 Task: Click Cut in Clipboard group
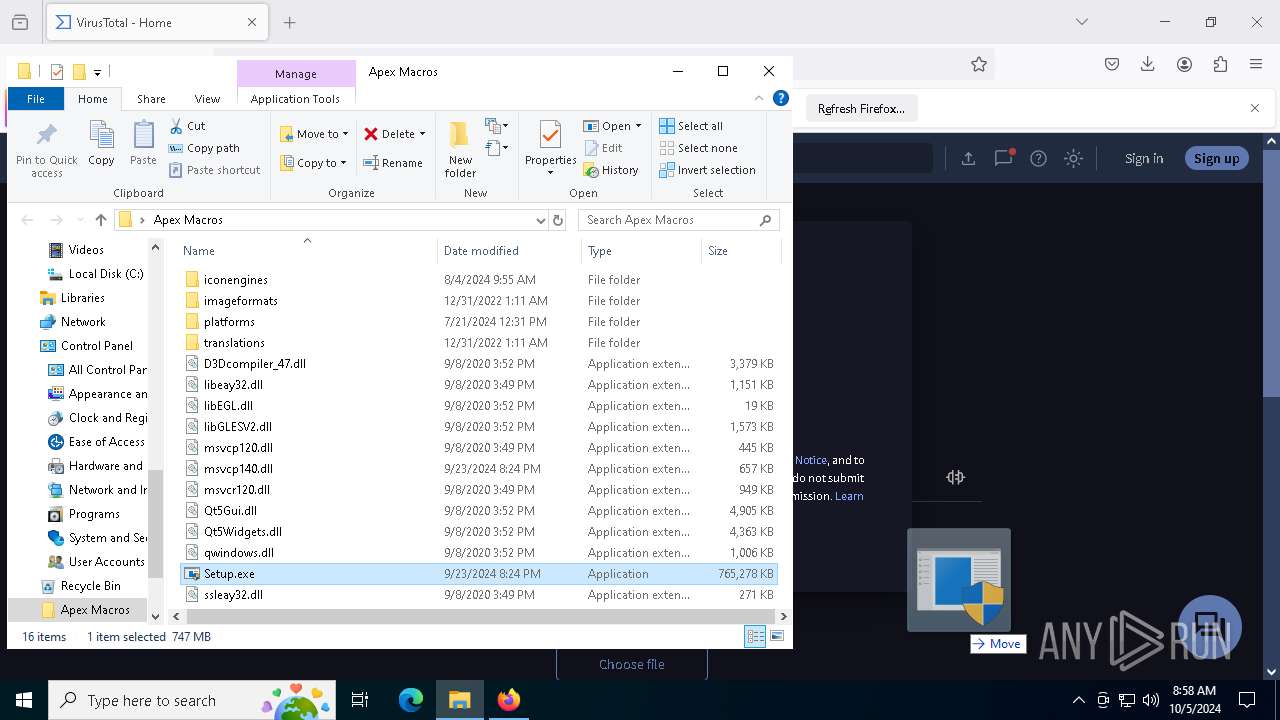click(187, 126)
